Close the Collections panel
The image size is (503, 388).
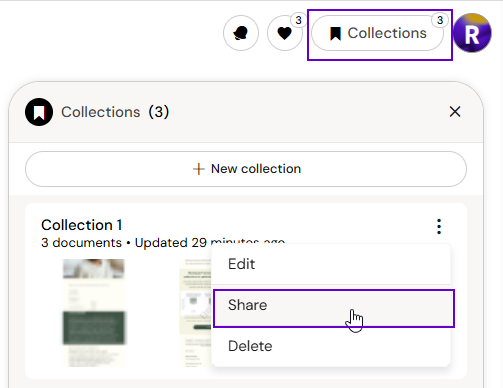pyautogui.click(x=455, y=112)
